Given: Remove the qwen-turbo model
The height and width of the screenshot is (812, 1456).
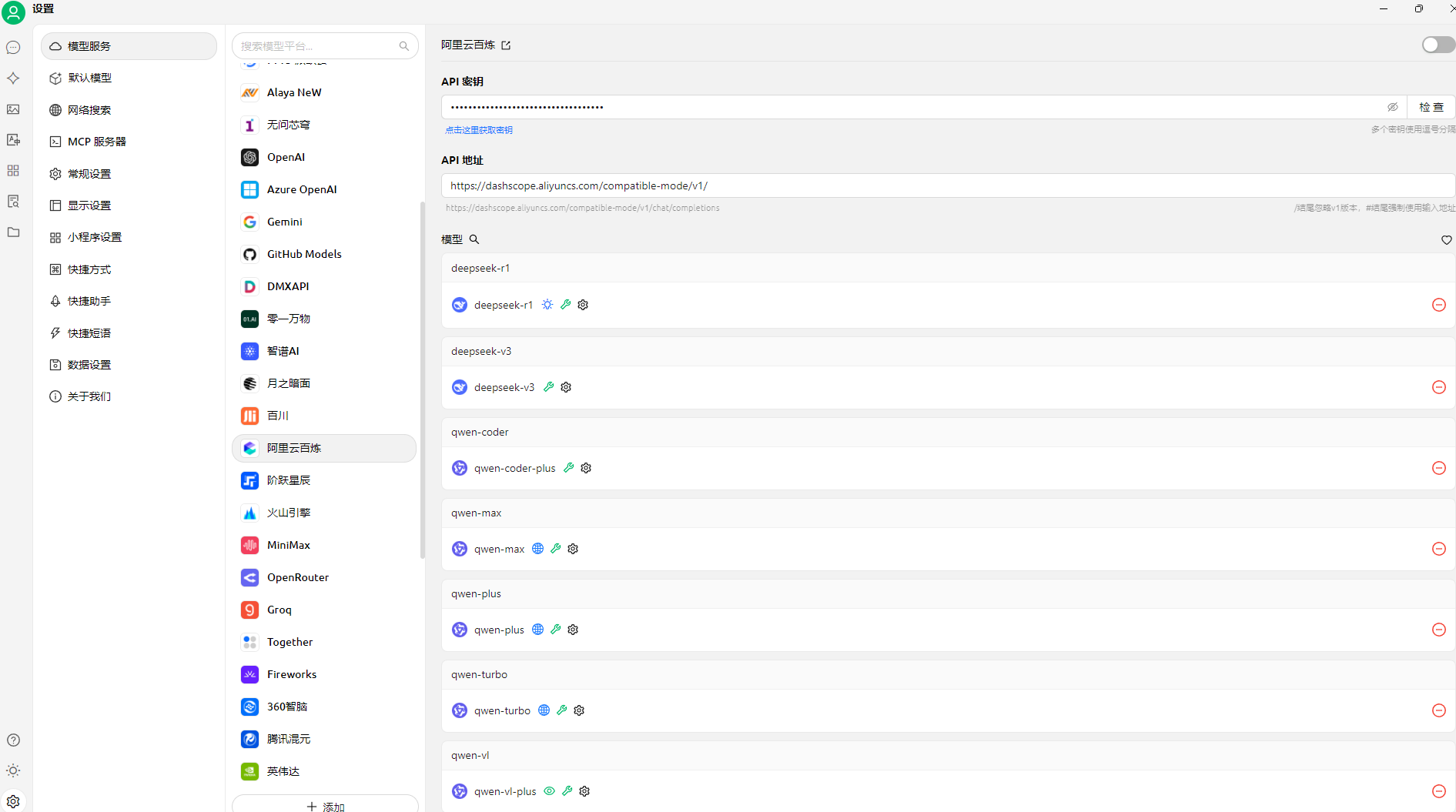Looking at the screenshot, I should pyautogui.click(x=1438, y=710).
